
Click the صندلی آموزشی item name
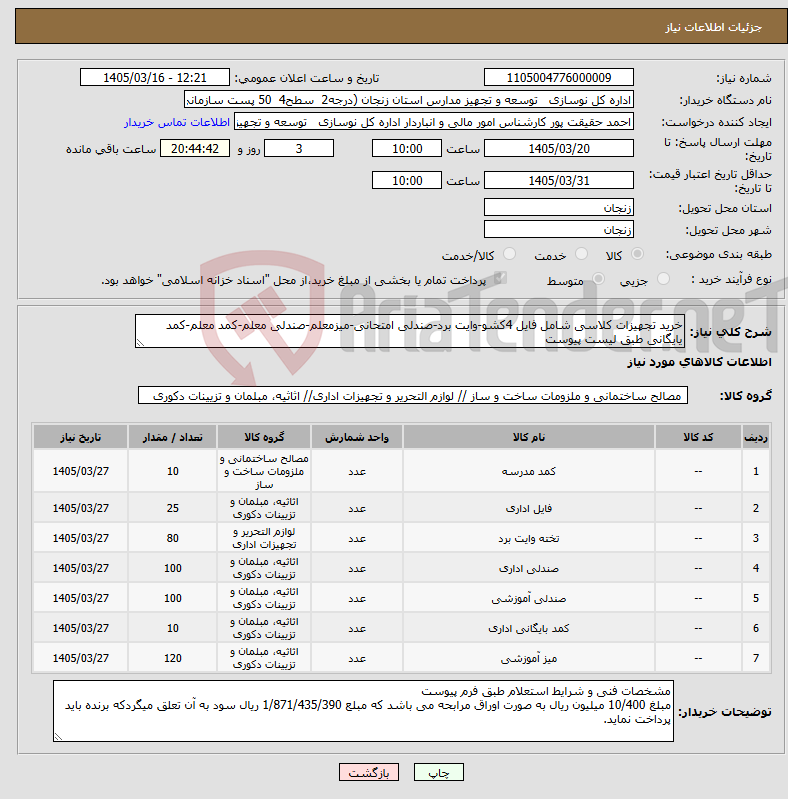pos(529,599)
